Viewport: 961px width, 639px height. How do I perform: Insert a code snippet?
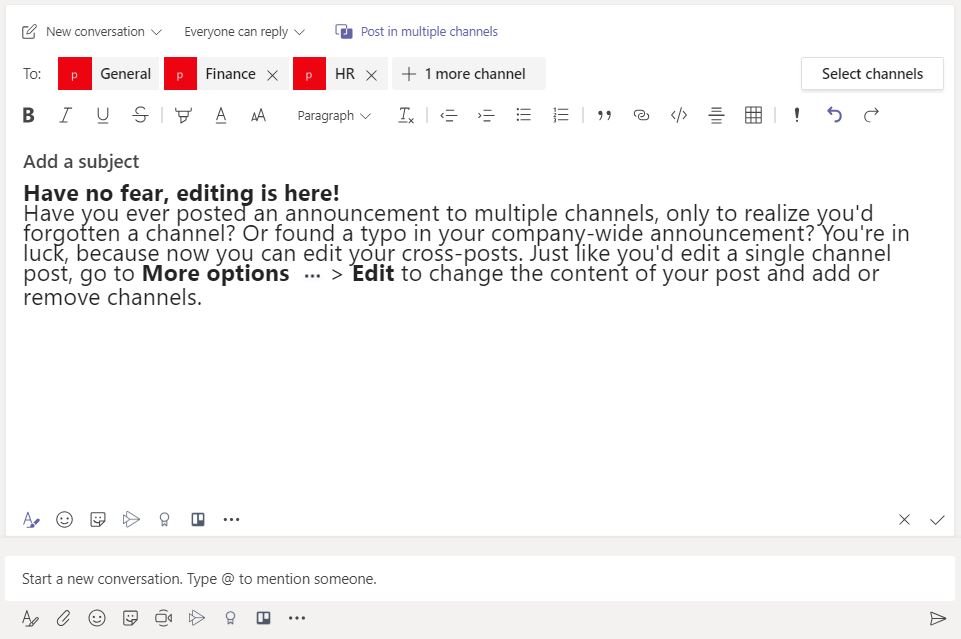(678, 115)
